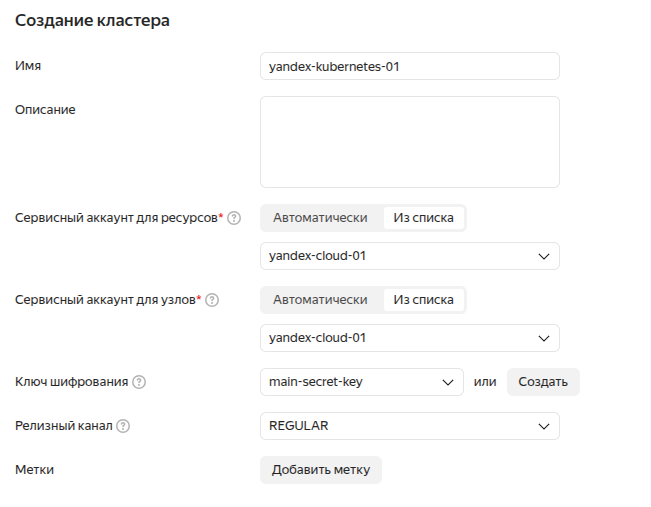
Task: Click chevron of nodes account select
Action: [544, 338]
